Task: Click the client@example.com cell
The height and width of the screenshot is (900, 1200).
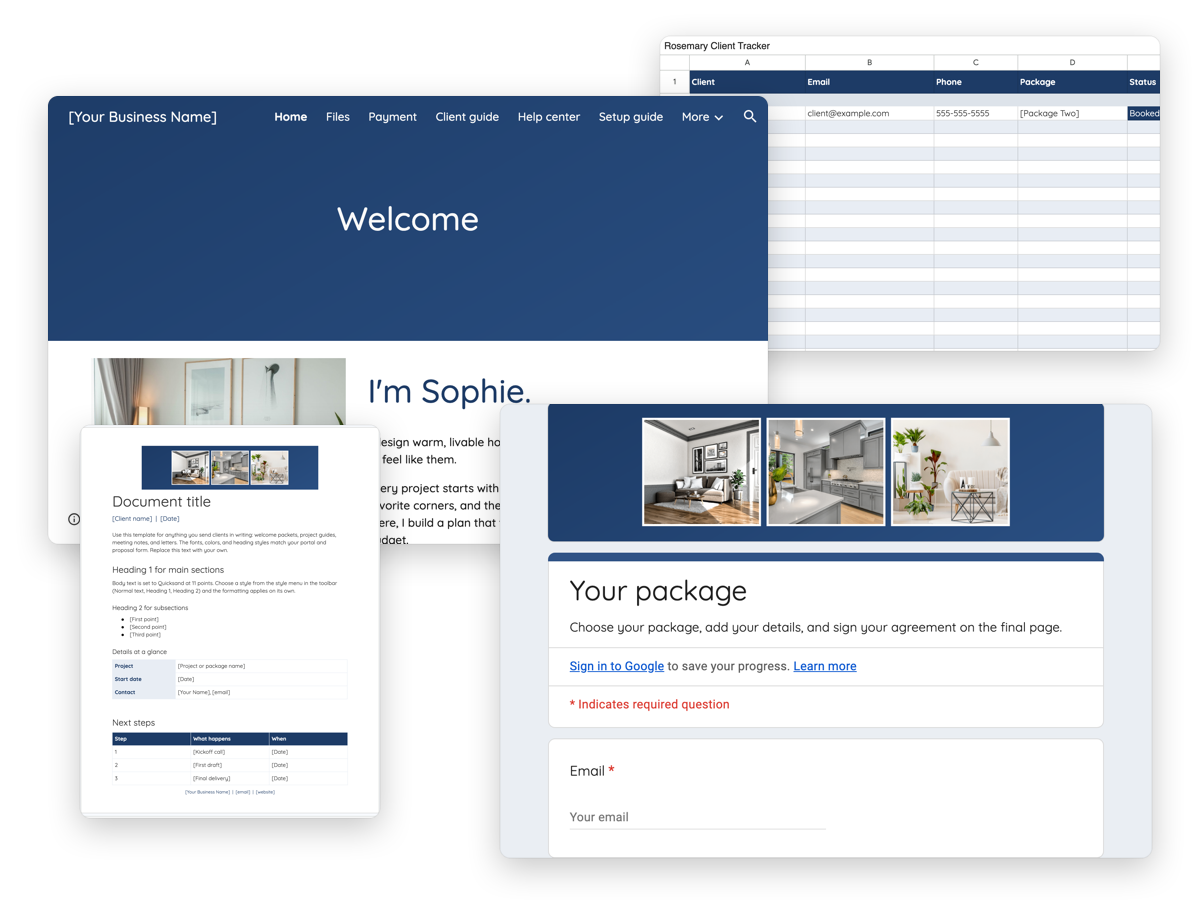Action: tap(869, 113)
